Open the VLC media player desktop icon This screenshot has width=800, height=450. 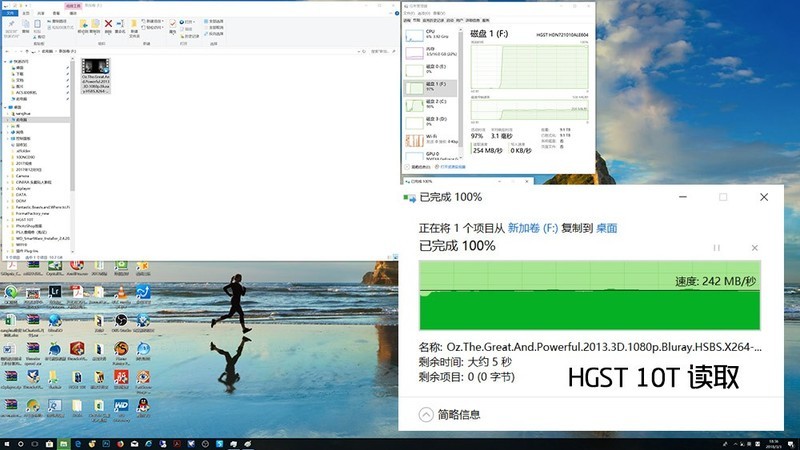(x=121, y=294)
